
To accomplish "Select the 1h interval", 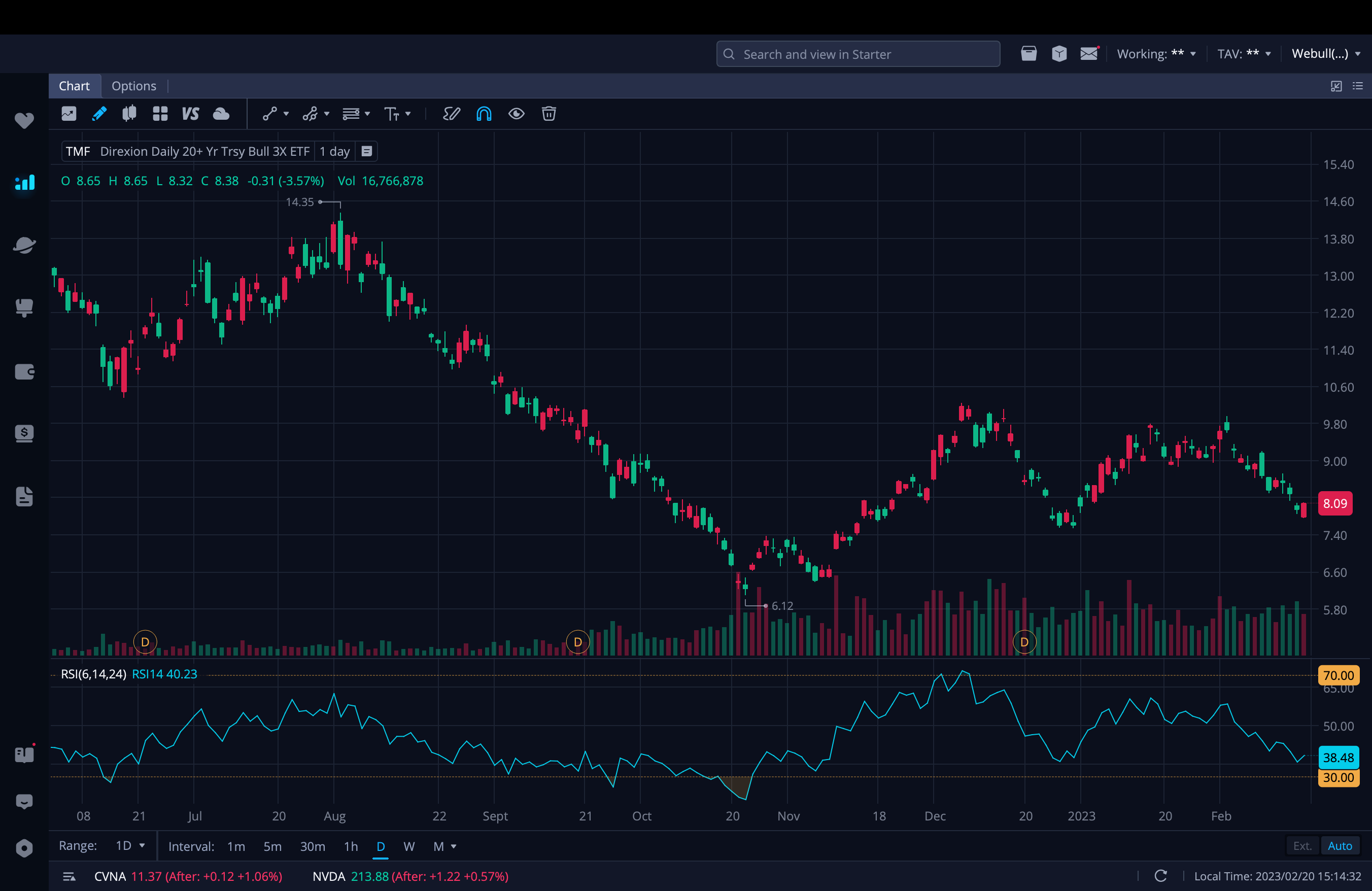I will pos(351,846).
